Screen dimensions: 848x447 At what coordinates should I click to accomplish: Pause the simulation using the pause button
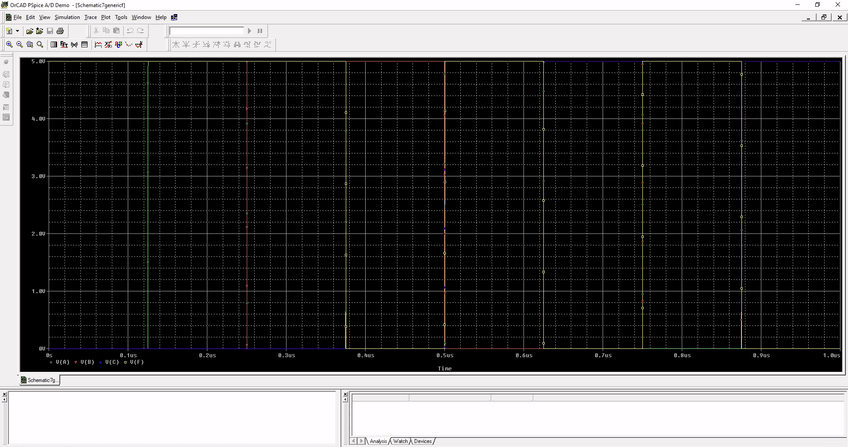[260, 31]
